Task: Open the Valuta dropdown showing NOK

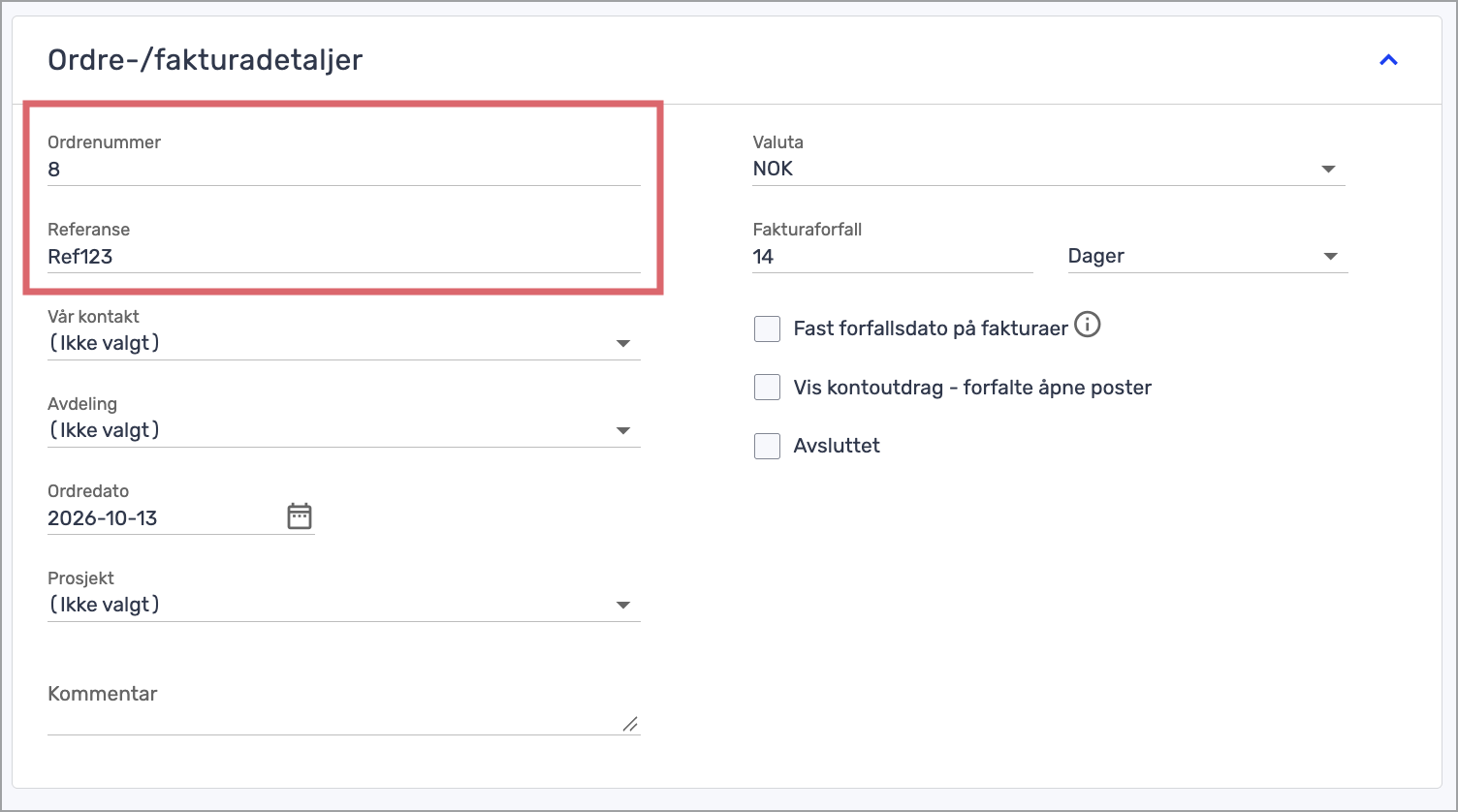Action: (x=1049, y=169)
